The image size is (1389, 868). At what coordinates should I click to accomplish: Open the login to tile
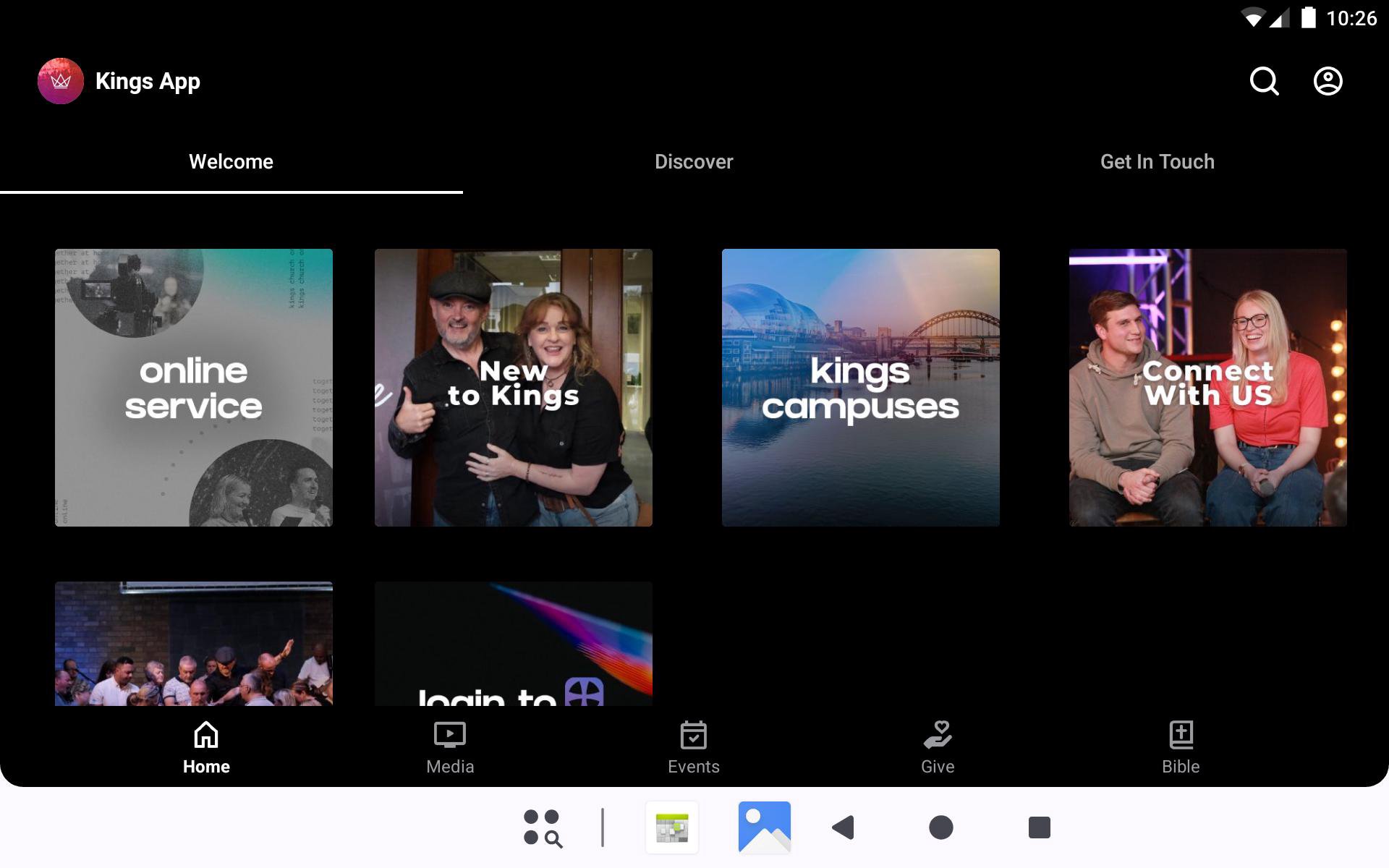513,644
